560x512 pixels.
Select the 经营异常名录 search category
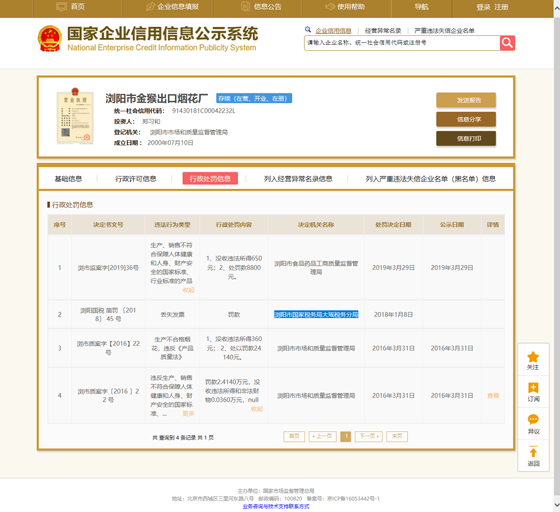coord(383,30)
